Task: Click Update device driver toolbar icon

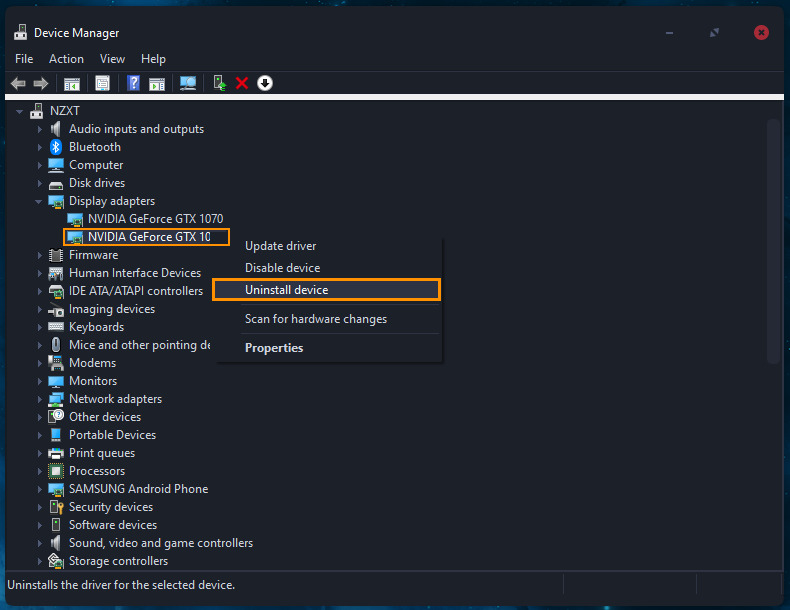Action: coord(220,83)
